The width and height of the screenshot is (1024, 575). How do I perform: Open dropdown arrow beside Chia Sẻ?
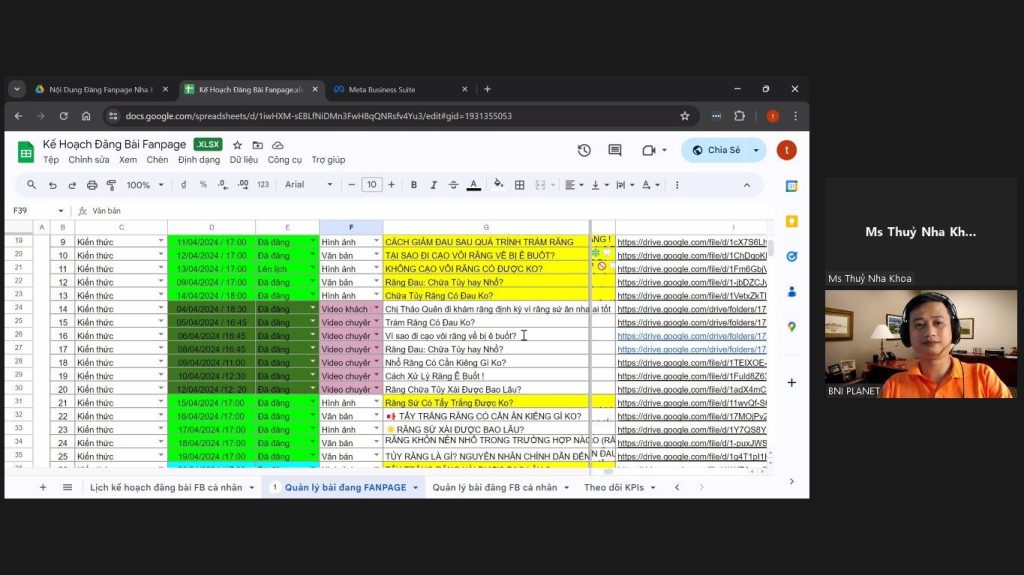pyautogui.click(x=756, y=150)
